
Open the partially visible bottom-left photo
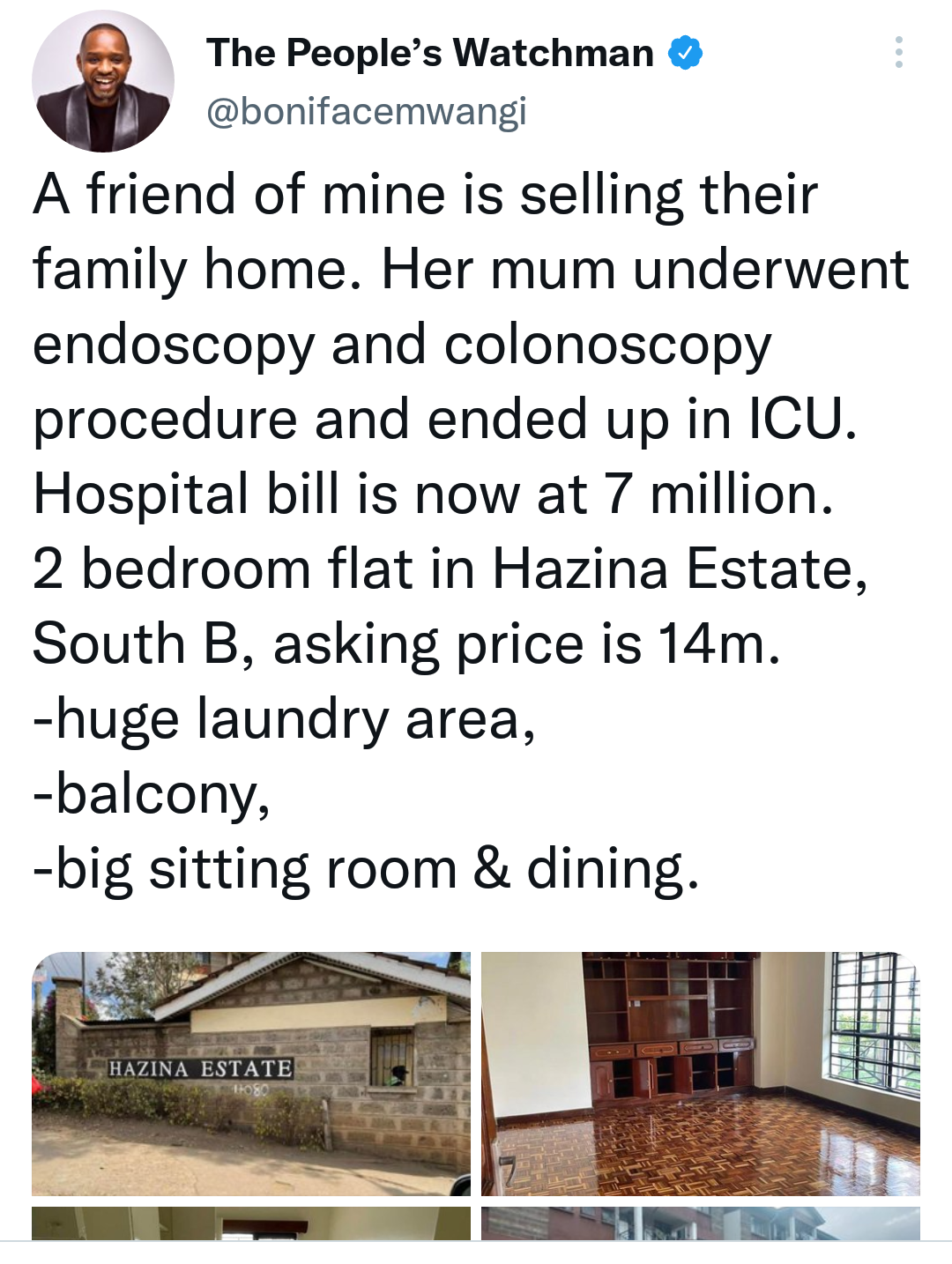[251, 1223]
